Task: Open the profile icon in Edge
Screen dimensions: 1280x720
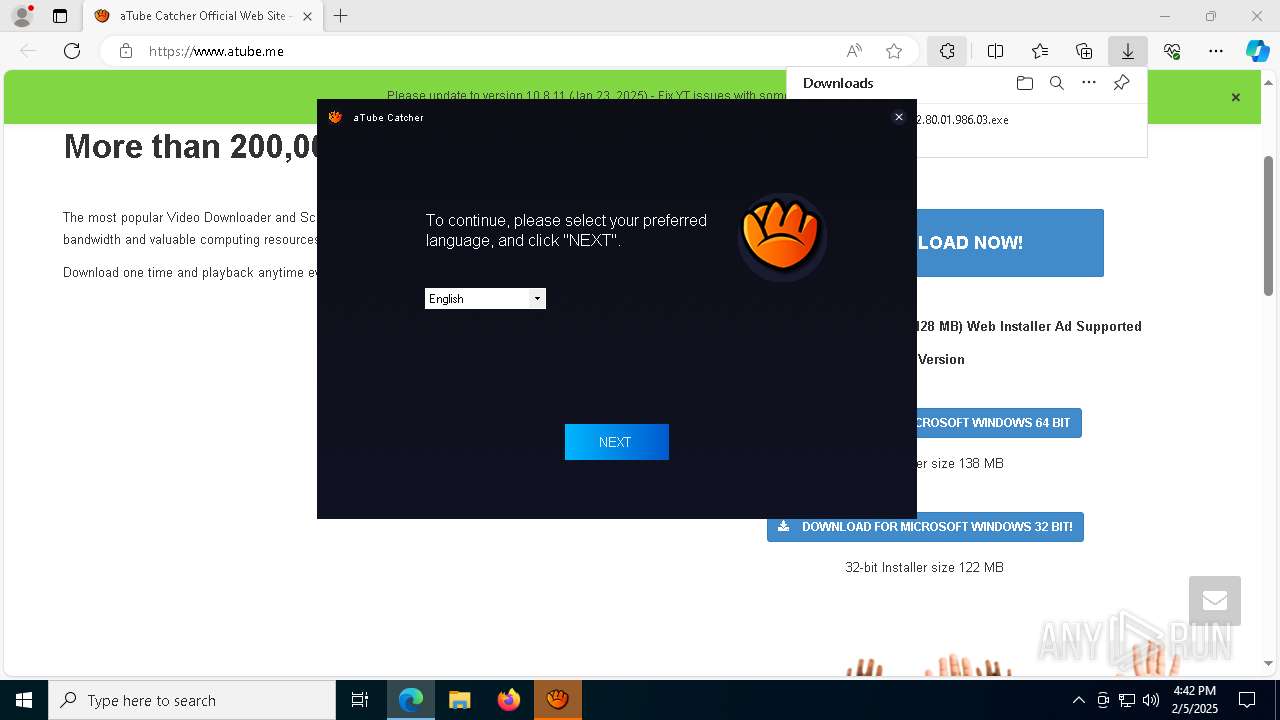Action: click(22, 16)
